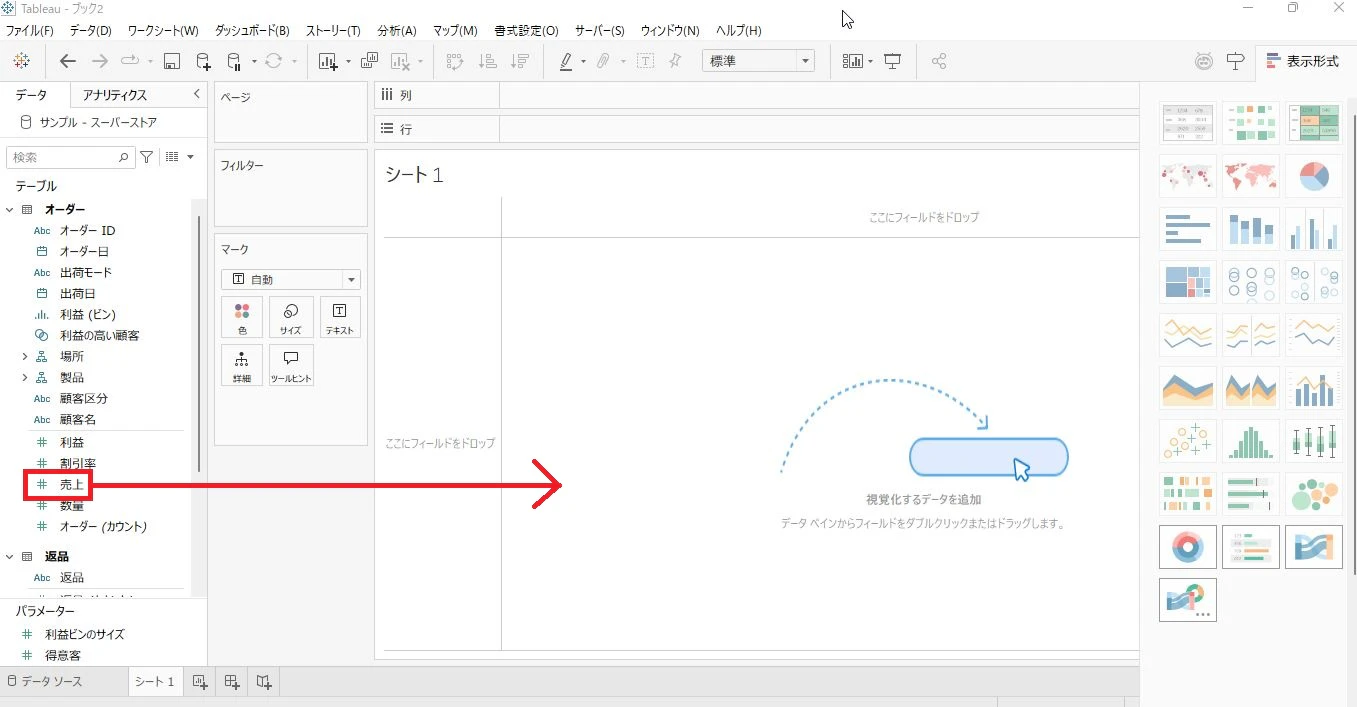Screen dimensions: 1357x707
Task: Toggle mark labels with the T toolbar icon
Action: click(645, 61)
